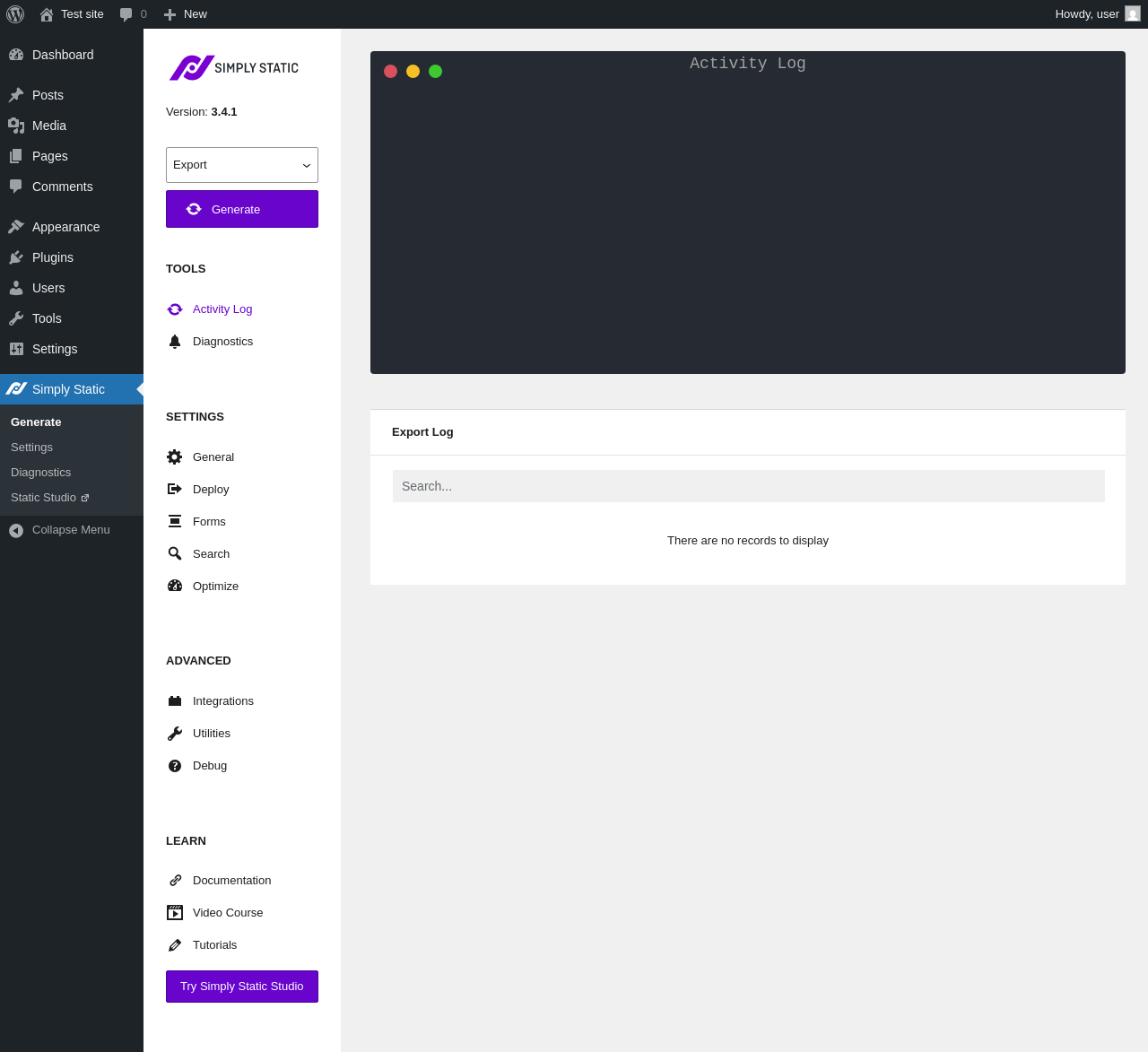Screen dimensions: 1148x1052
Task: Click the user avatar thumbnail
Action: (x=1133, y=14)
